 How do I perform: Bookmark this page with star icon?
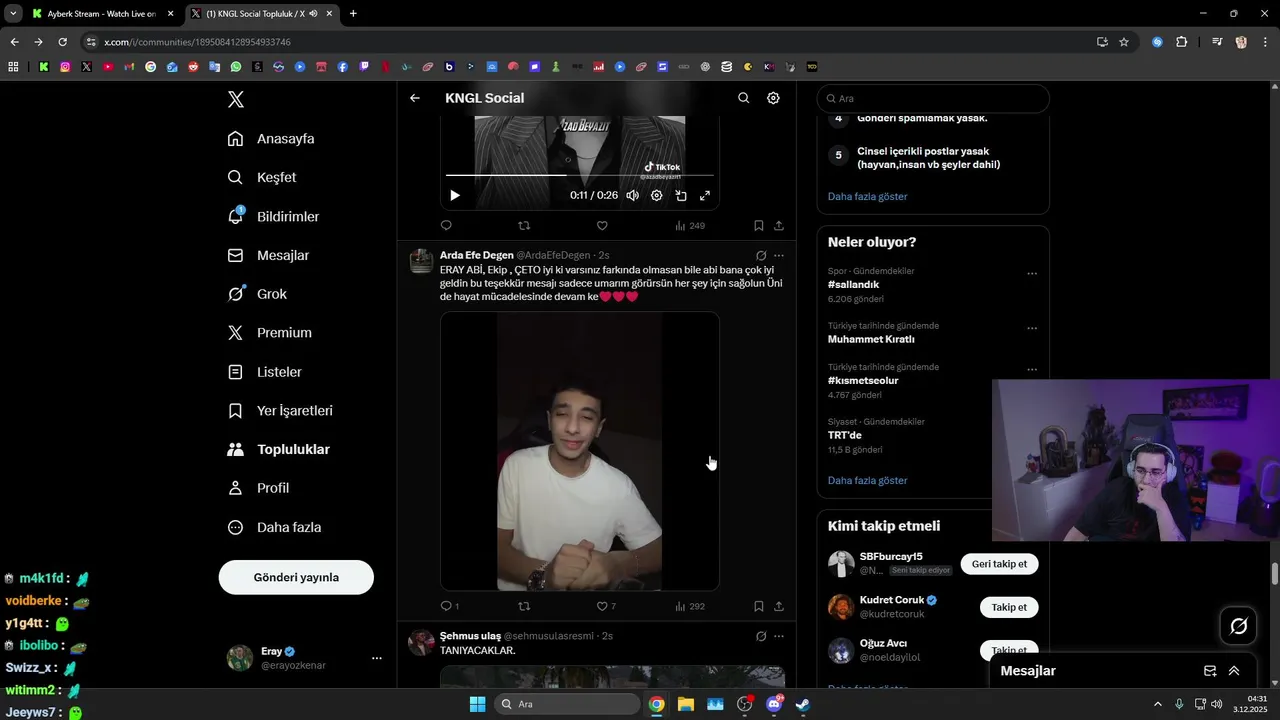pos(1124,42)
